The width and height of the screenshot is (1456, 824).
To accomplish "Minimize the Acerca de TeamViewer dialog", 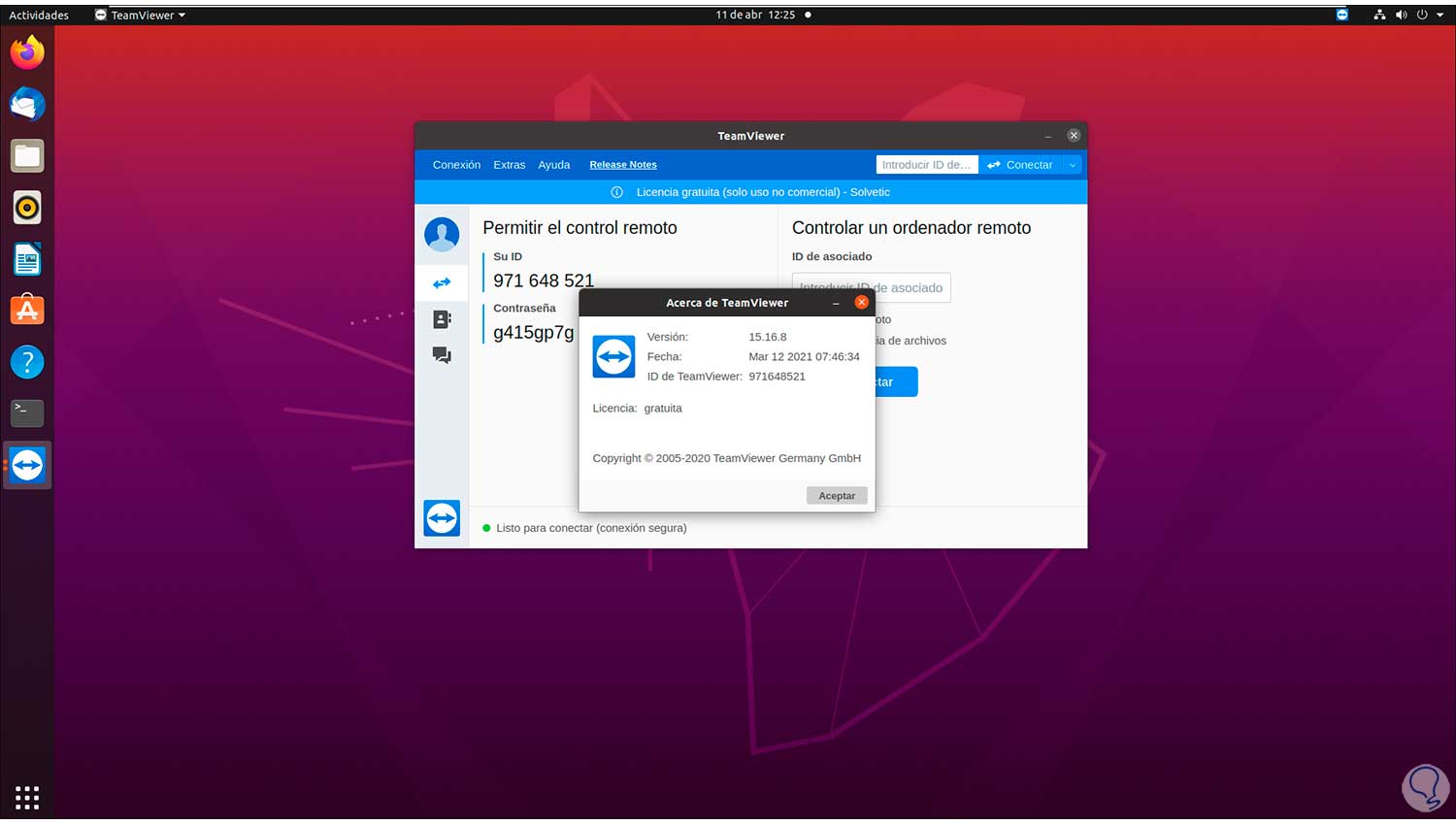I will tap(836, 303).
